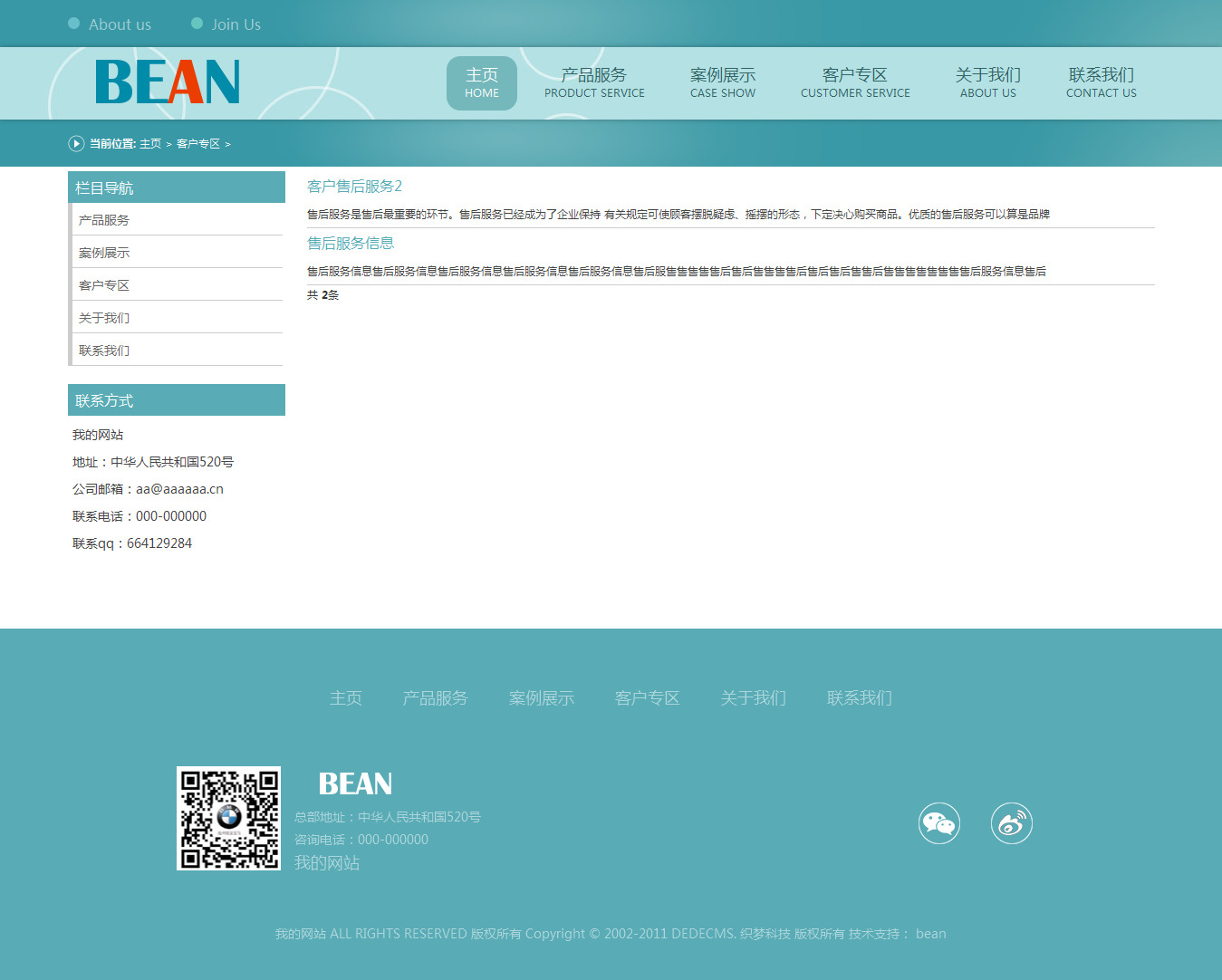Click 主页 in the breadcrumb trail
The width and height of the screenshot is (1222, 980).
point(150,144)
